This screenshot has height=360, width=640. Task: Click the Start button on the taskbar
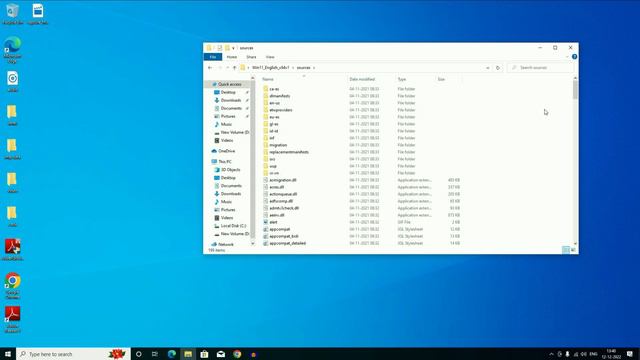8,354
